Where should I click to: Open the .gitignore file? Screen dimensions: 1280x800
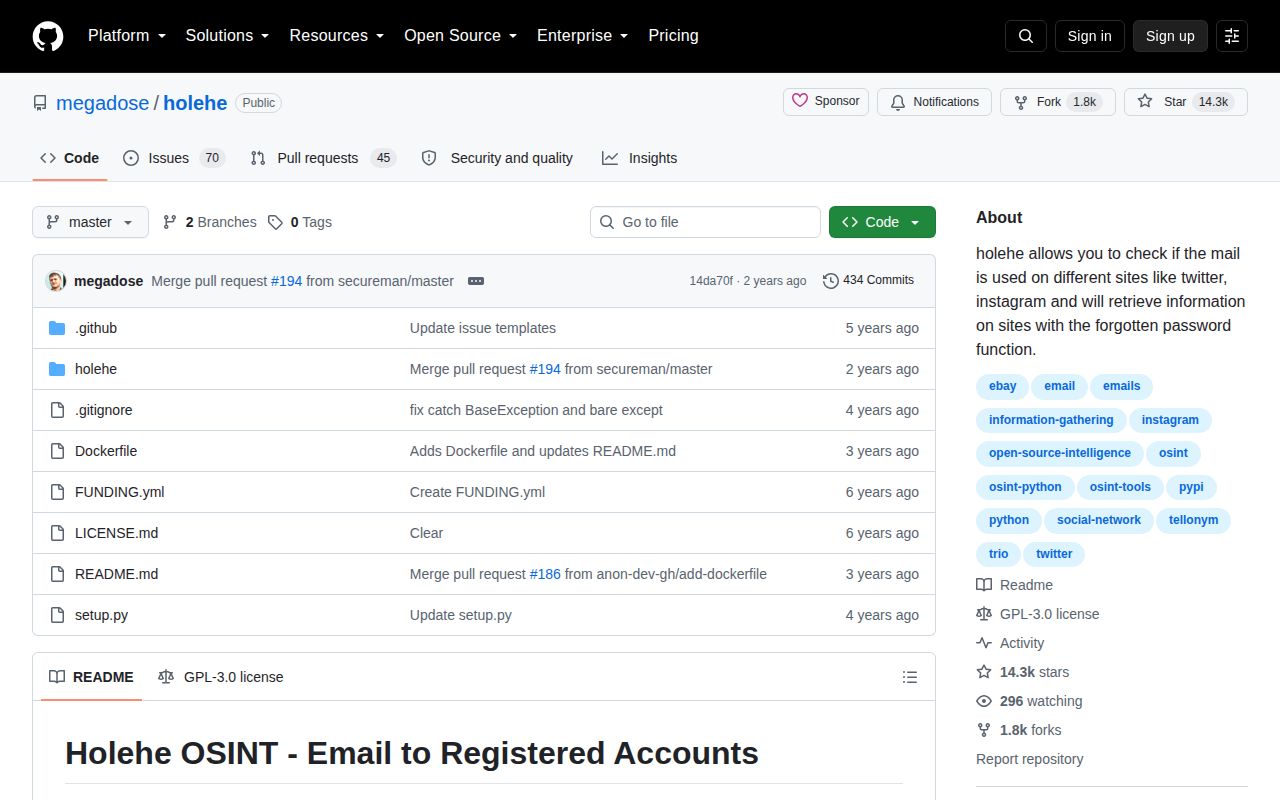104,410
